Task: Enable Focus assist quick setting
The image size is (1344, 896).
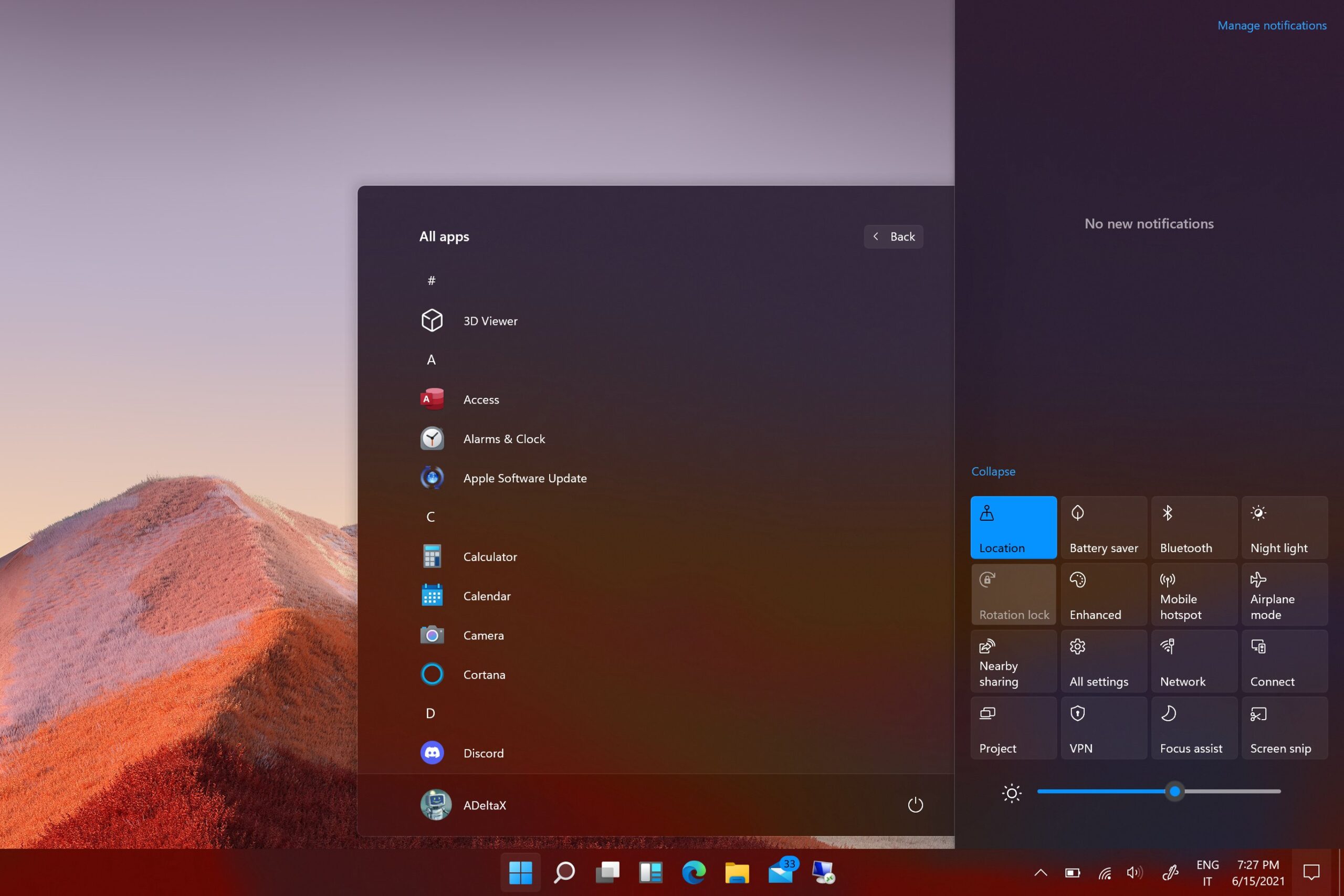Action: [1193, 728]
